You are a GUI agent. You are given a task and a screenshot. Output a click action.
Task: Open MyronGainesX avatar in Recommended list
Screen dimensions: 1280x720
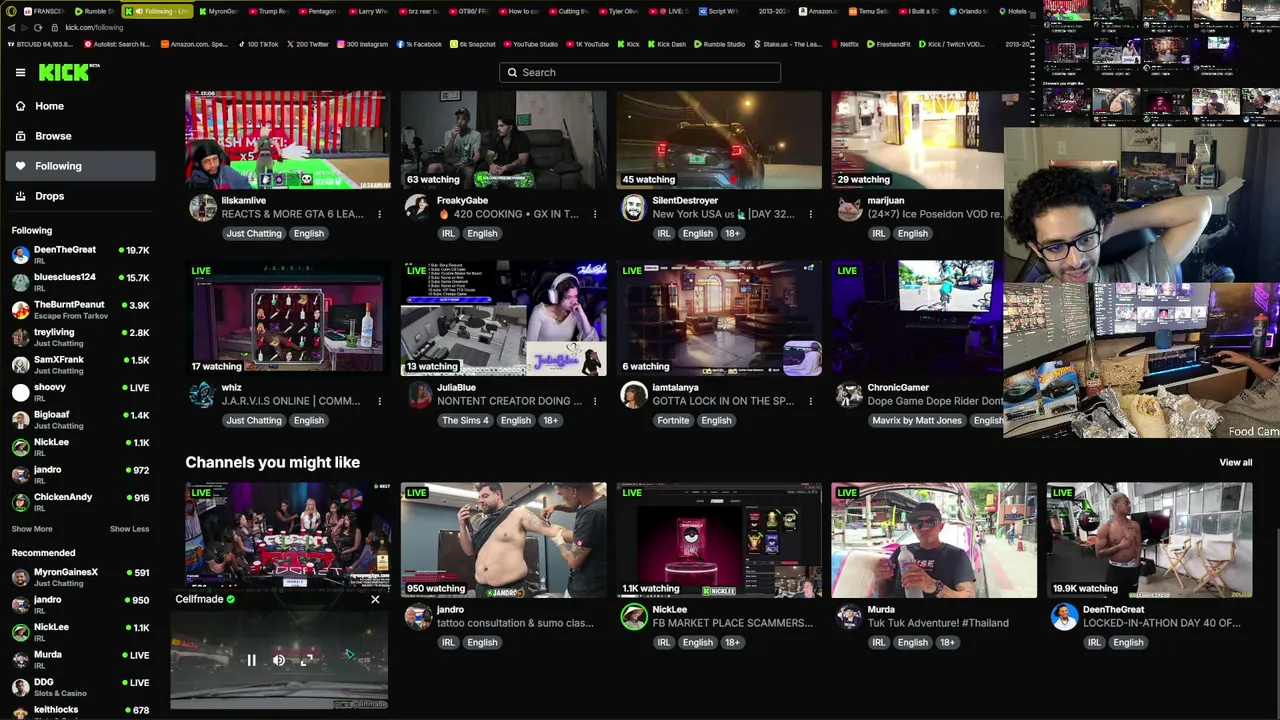pyautogui.click(x=20, y=577)
